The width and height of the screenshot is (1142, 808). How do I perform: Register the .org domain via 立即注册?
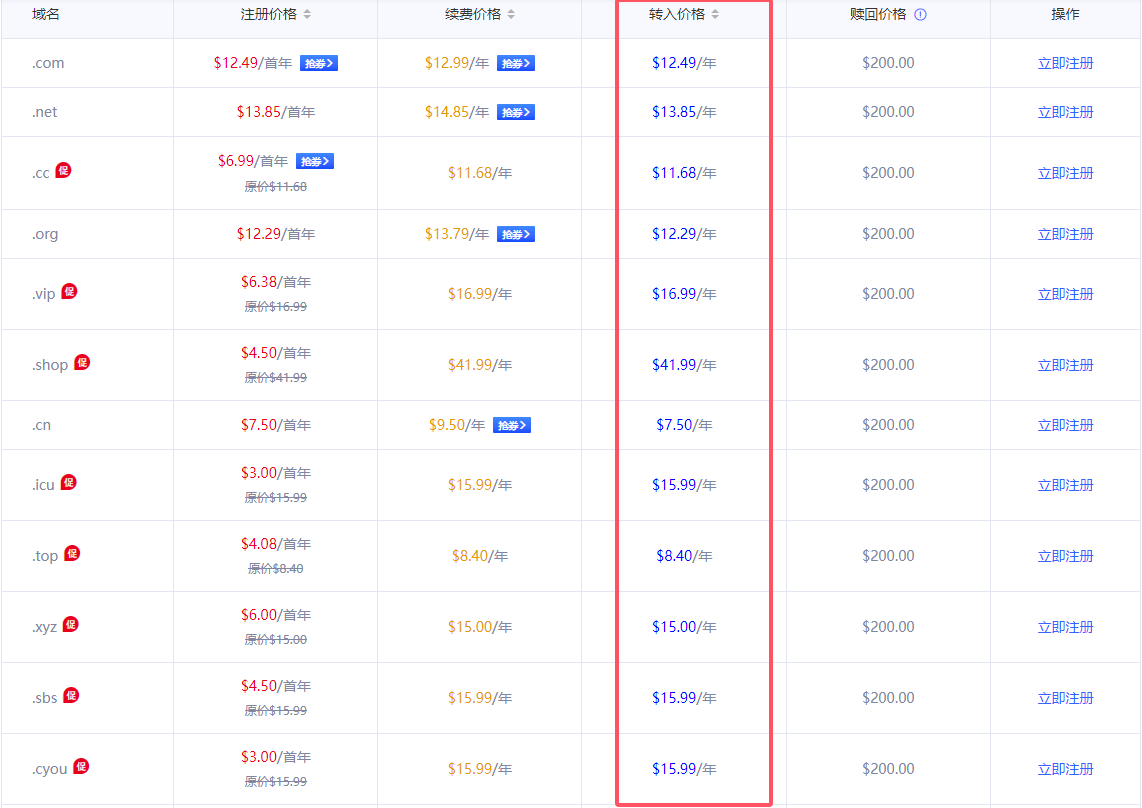[x=1065, y=234]
